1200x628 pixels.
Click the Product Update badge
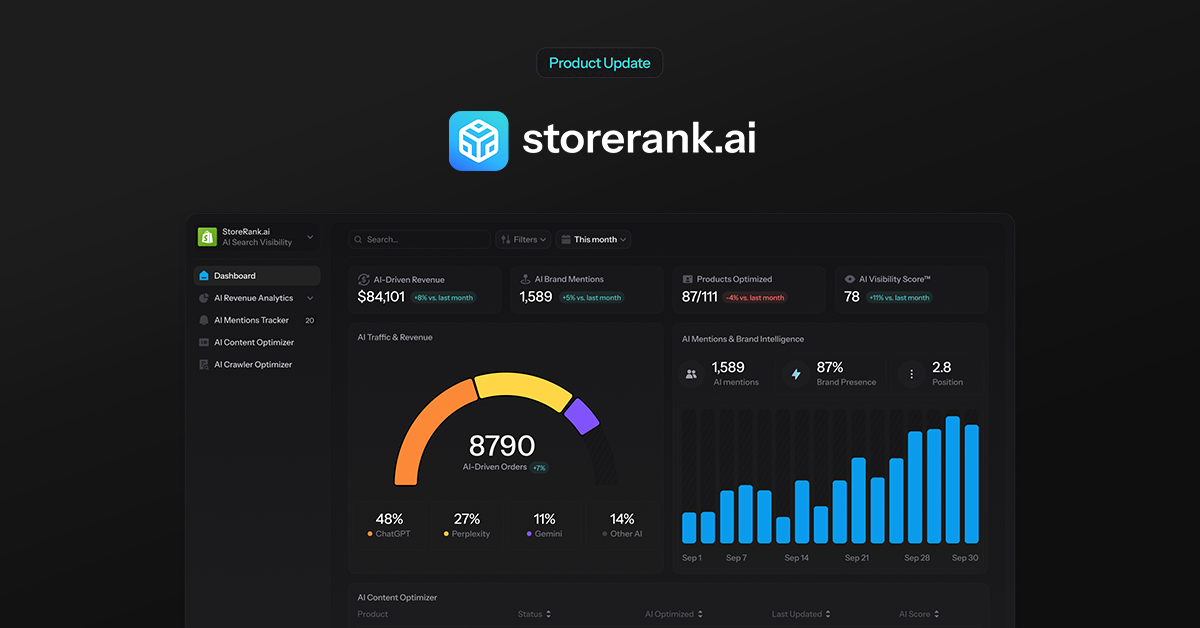[x=600, y=63]
